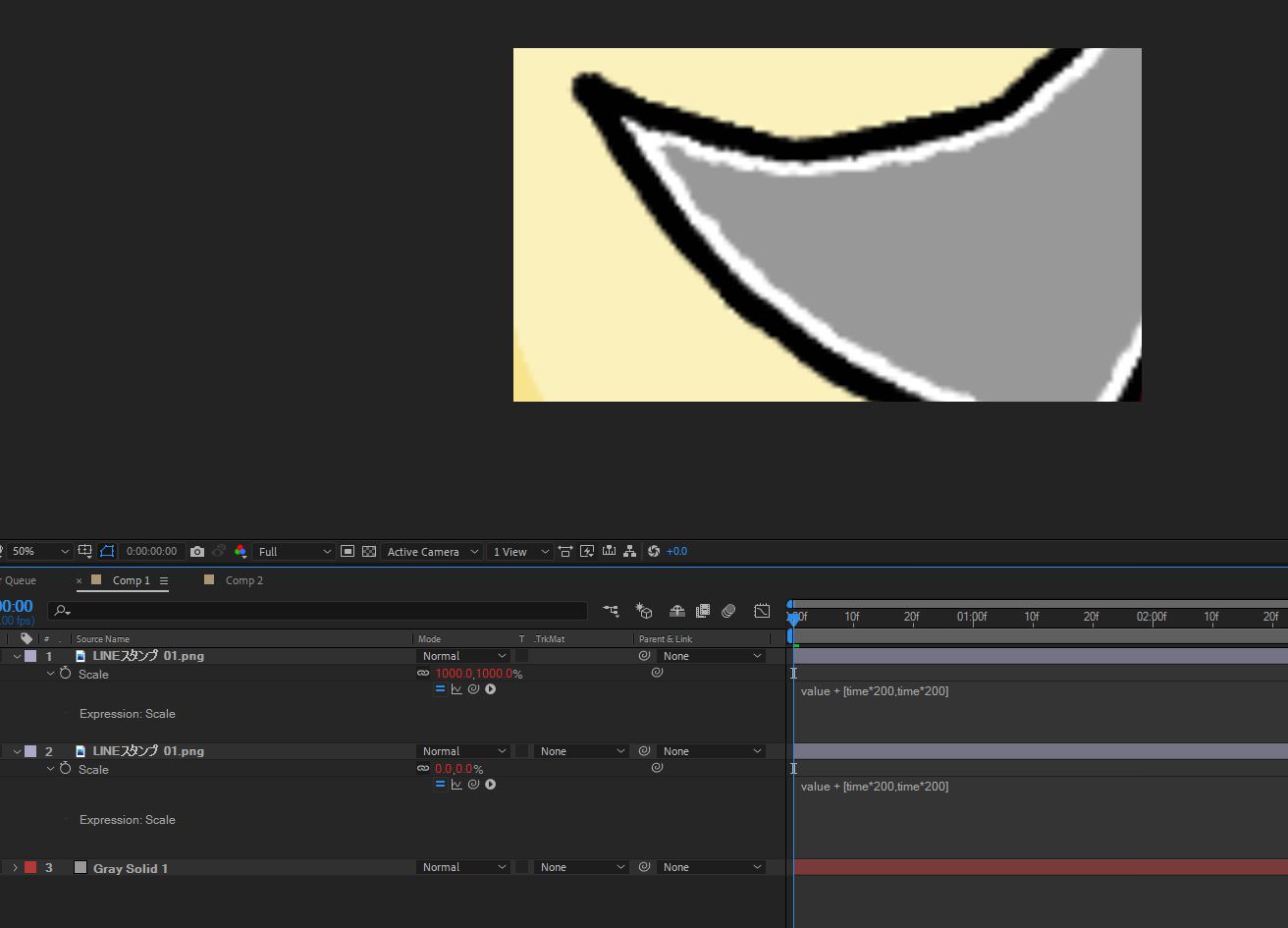Click the timeline layer search field
The height and width of the screenshot is (928, 1288).
pyautogui.click(x=317, y=611)
